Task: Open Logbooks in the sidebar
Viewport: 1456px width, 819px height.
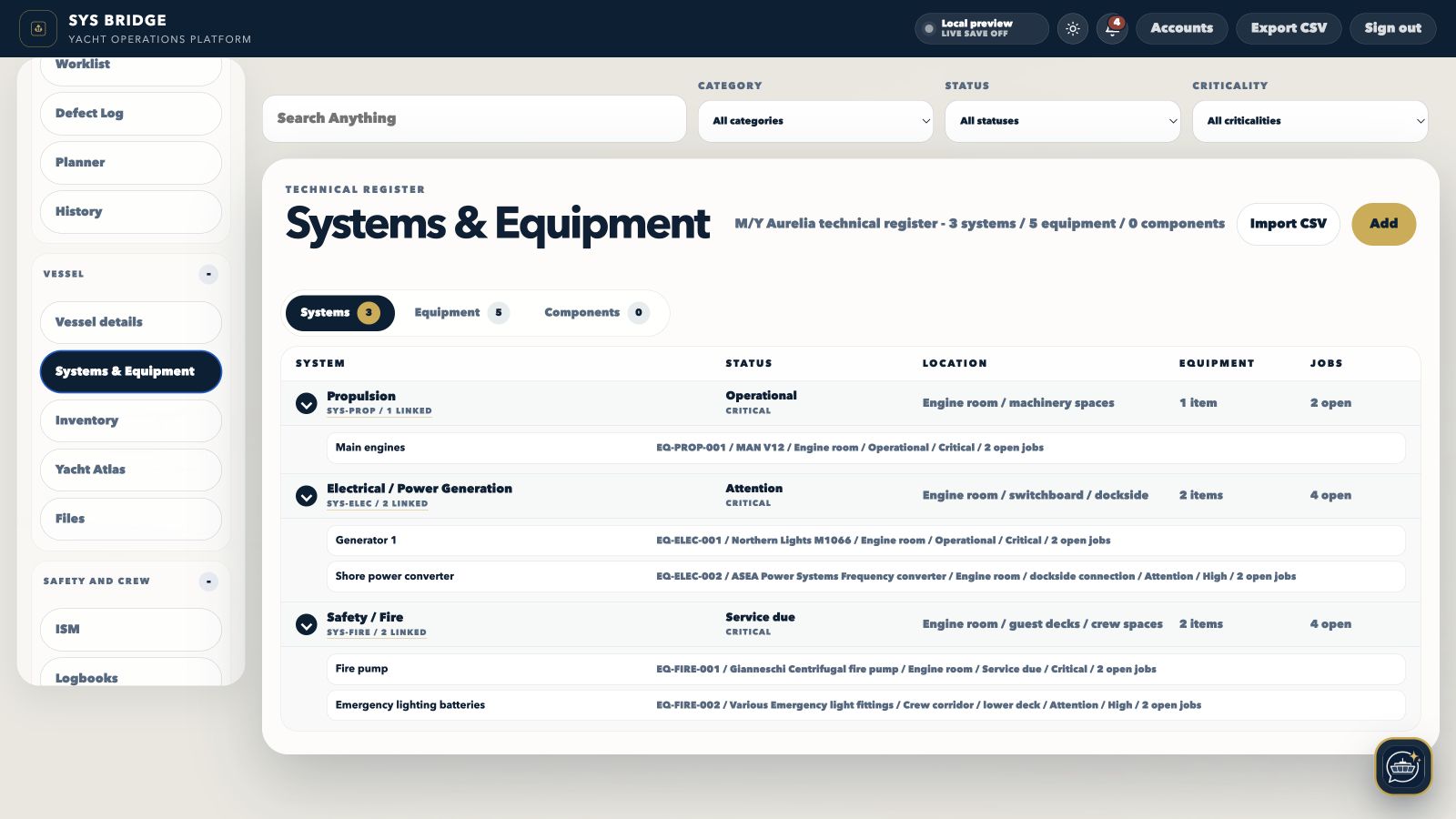Action: tap(131, 673)
